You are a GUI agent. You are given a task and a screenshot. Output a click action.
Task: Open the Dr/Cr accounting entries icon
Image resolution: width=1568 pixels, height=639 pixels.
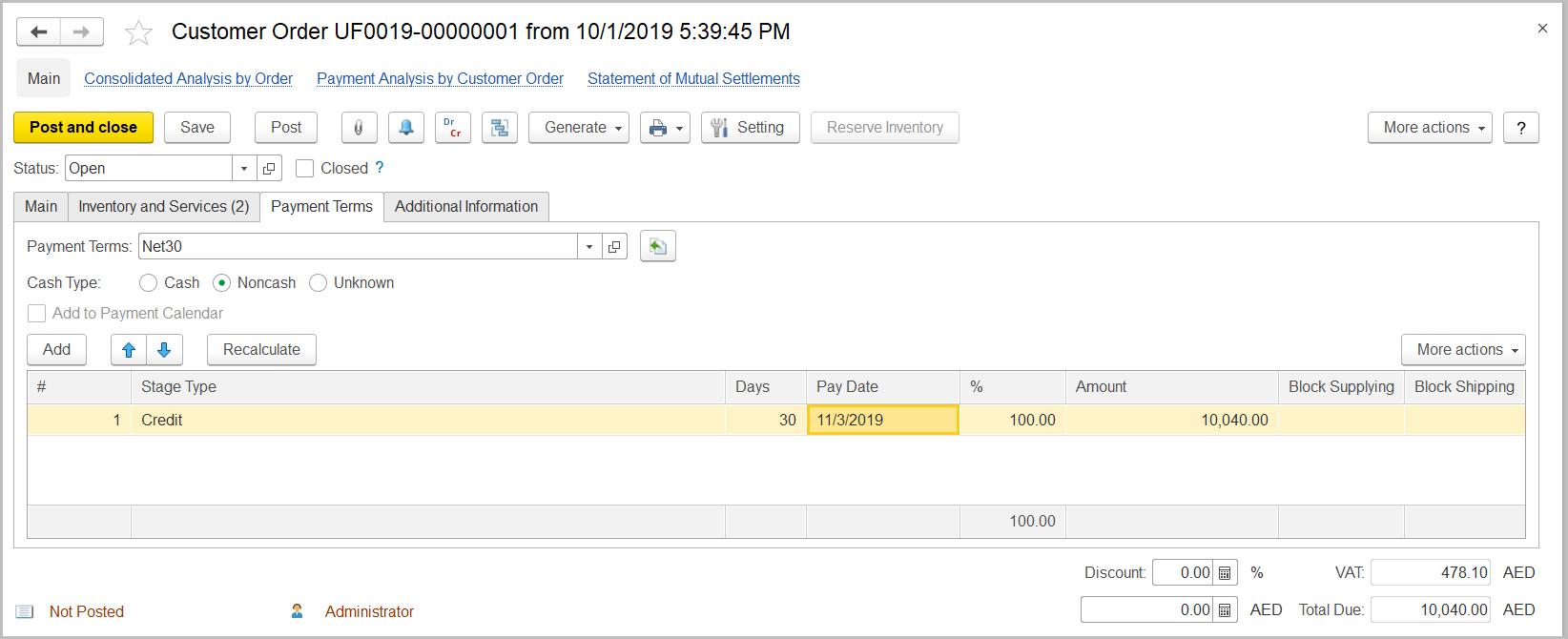point(453,128)
